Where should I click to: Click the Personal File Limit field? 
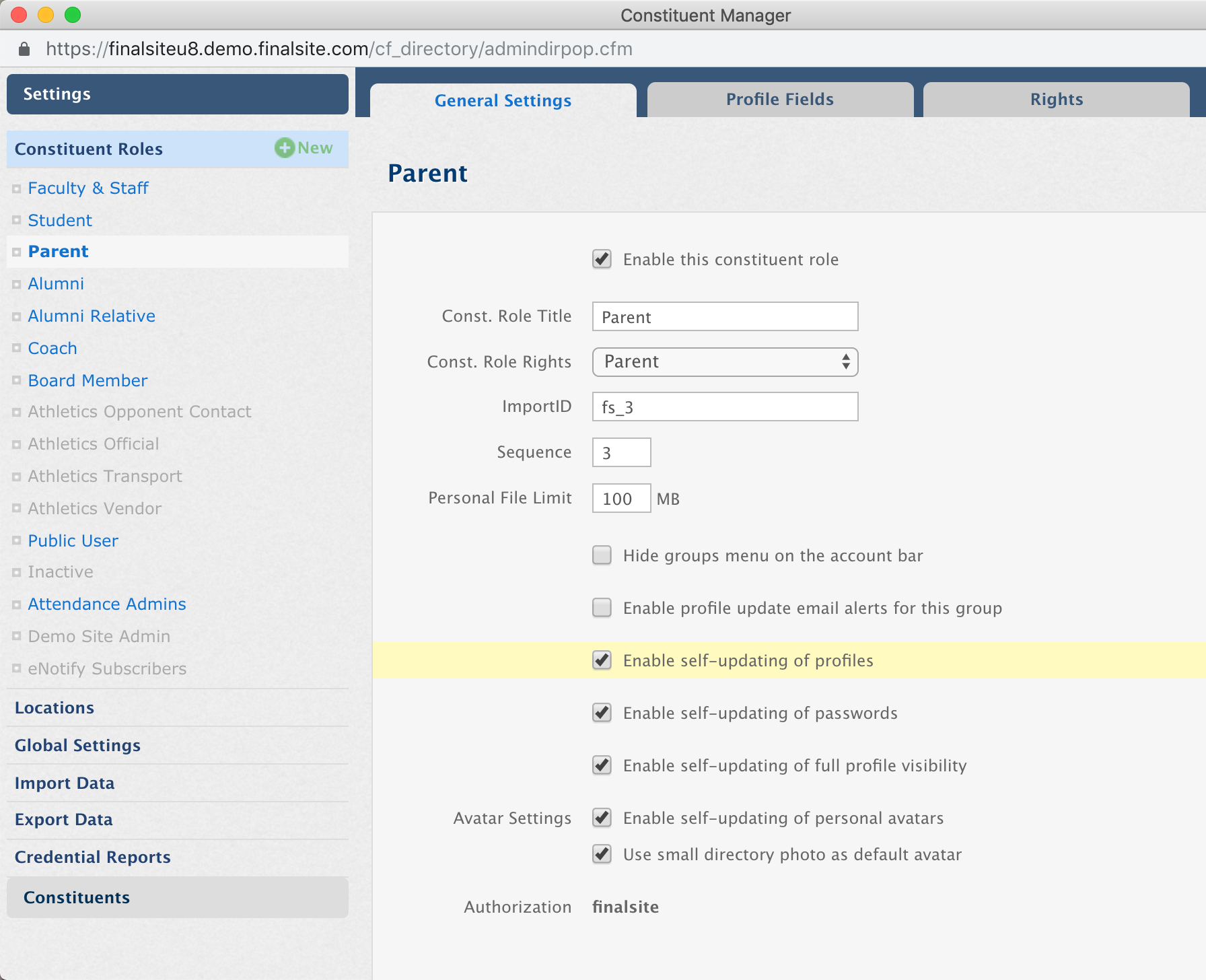tap(621, 498)
